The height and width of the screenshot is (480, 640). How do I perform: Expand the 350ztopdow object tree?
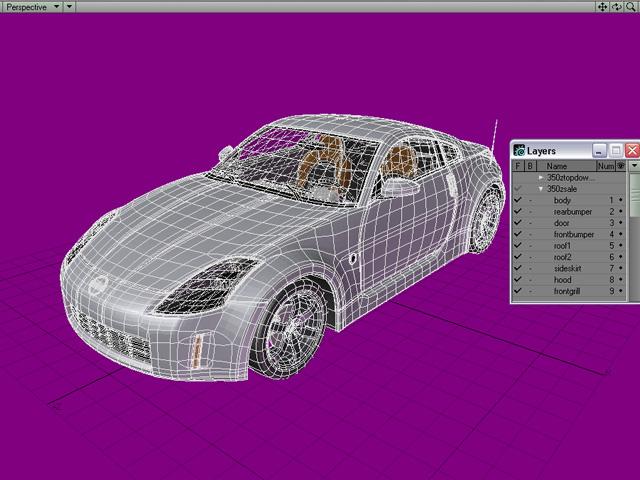[541, 178]
